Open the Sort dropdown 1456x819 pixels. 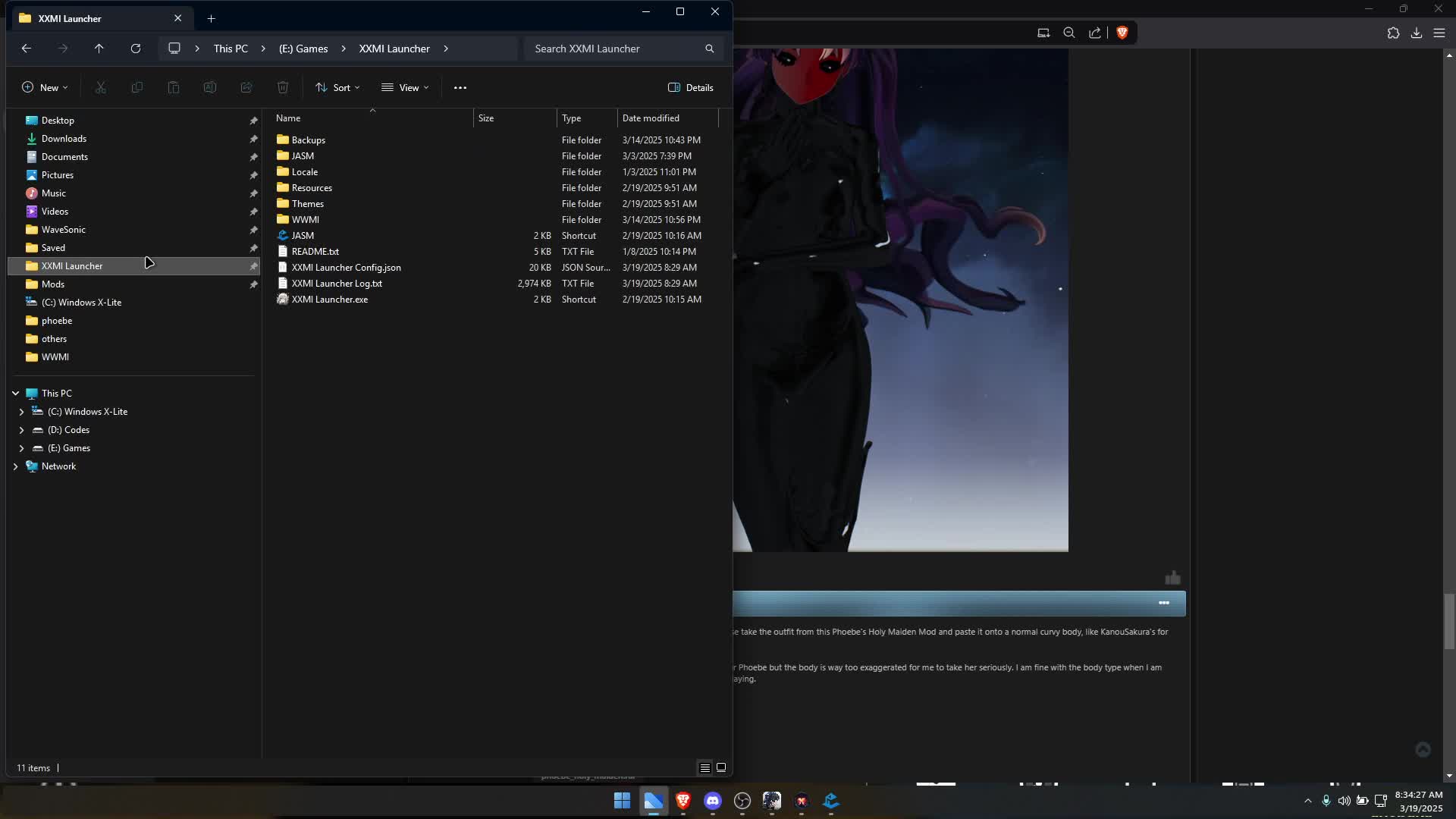coord(337,87)
